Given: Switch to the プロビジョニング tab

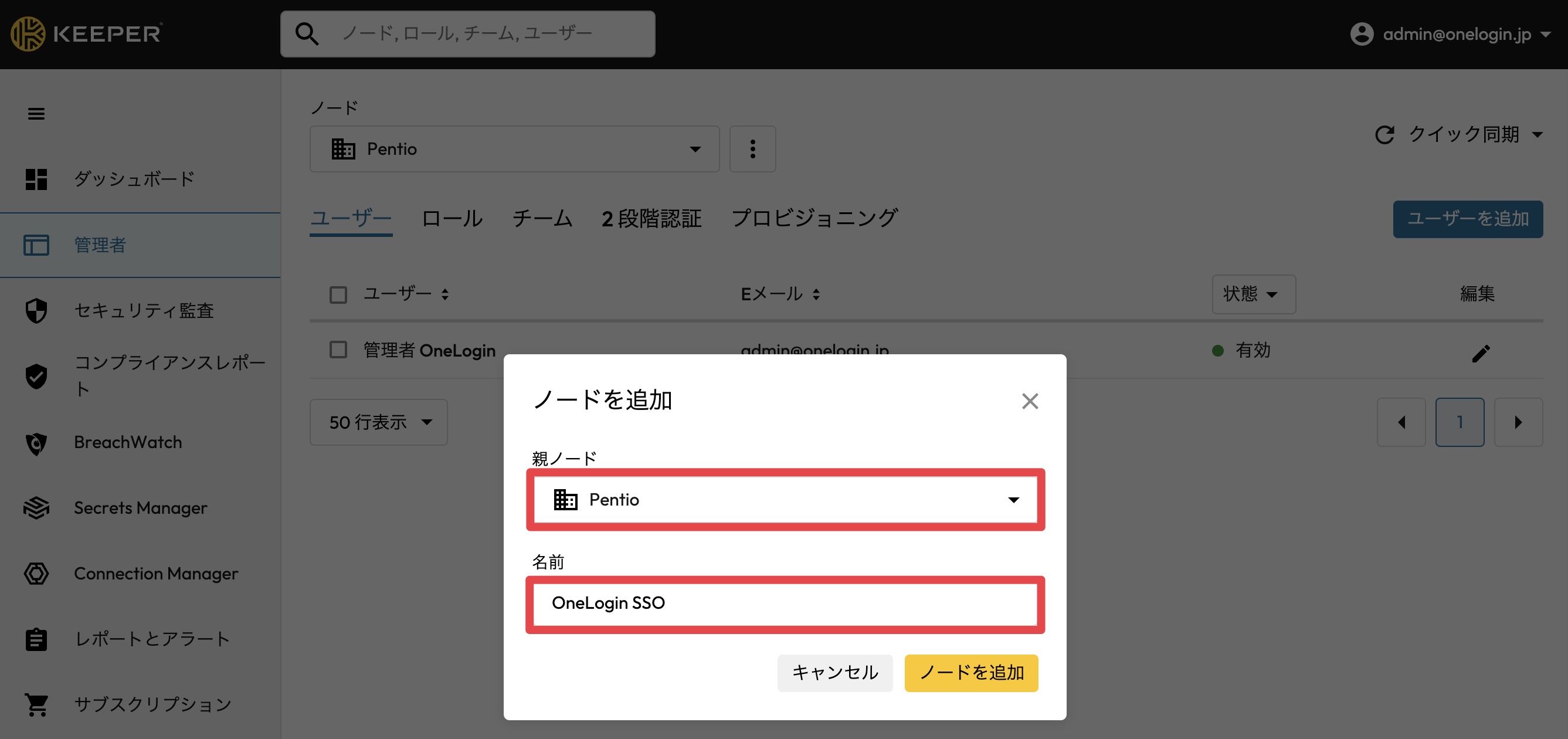Looking at the screenshot, I should 814,219.
